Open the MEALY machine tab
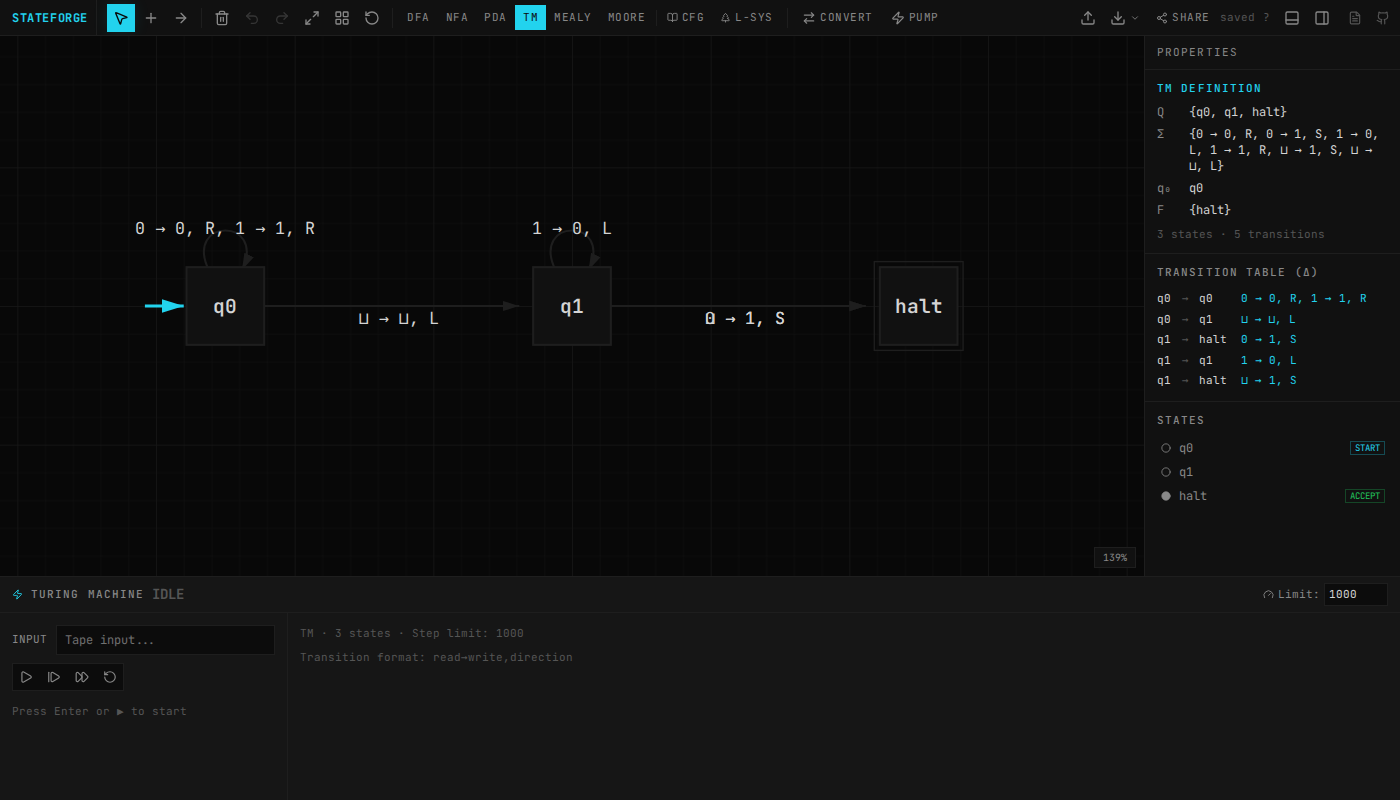The image size is (1400, 800). (x=572, y=17)
